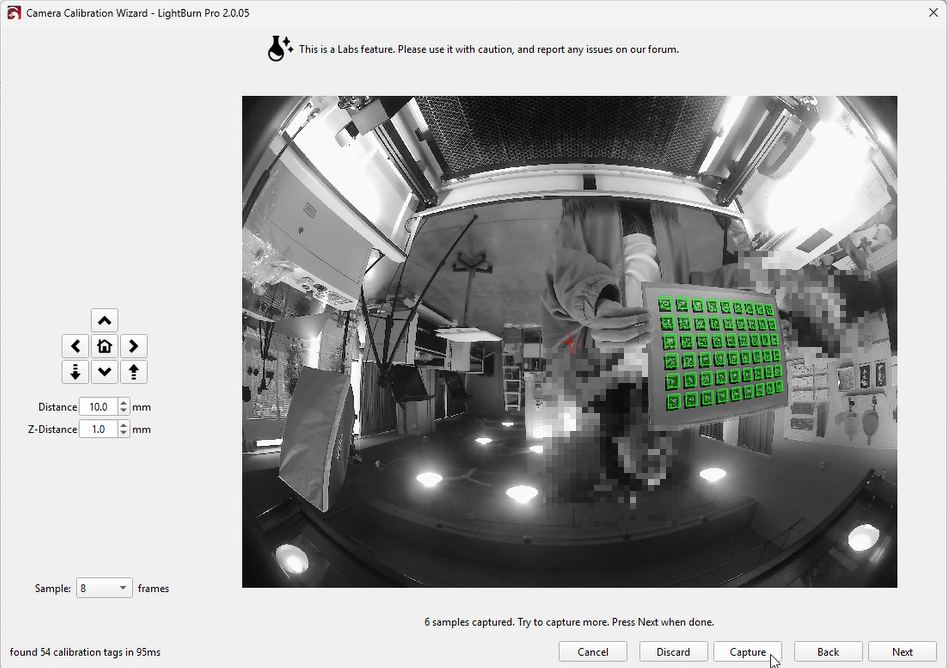Increase the Distance value by one step
The height and width of the screenshot is (668, 947).
click(124, 403)
